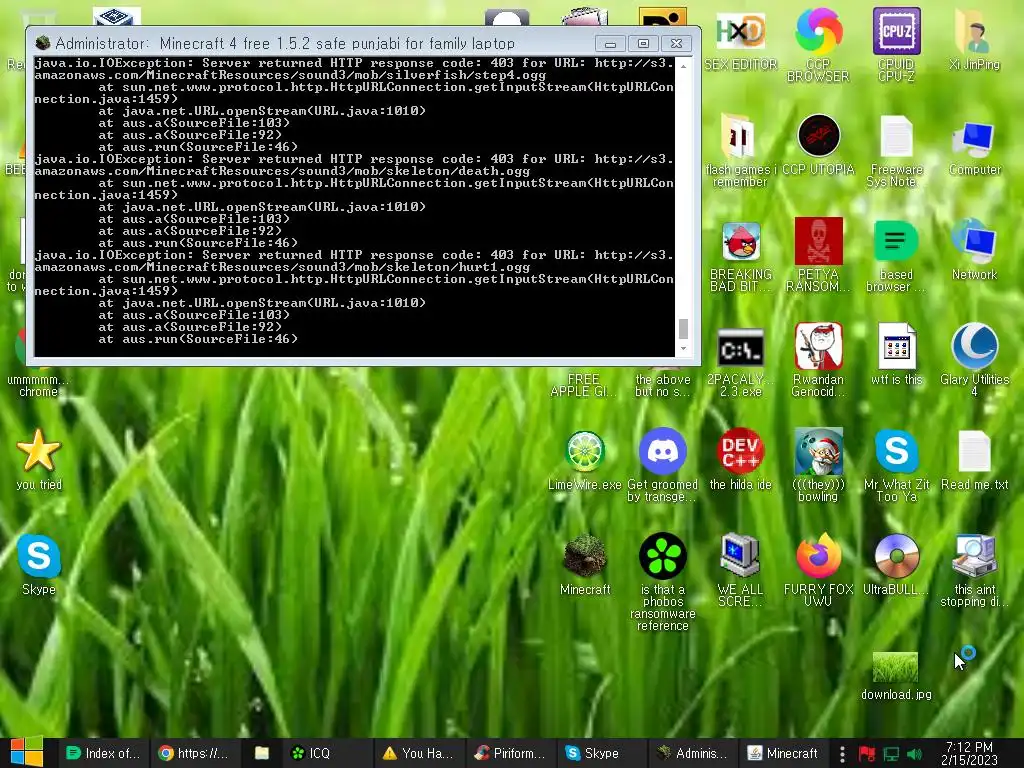Launch the UltraBULL disc icon
This screenshot has height=768, width=1024.
(897, 556)
